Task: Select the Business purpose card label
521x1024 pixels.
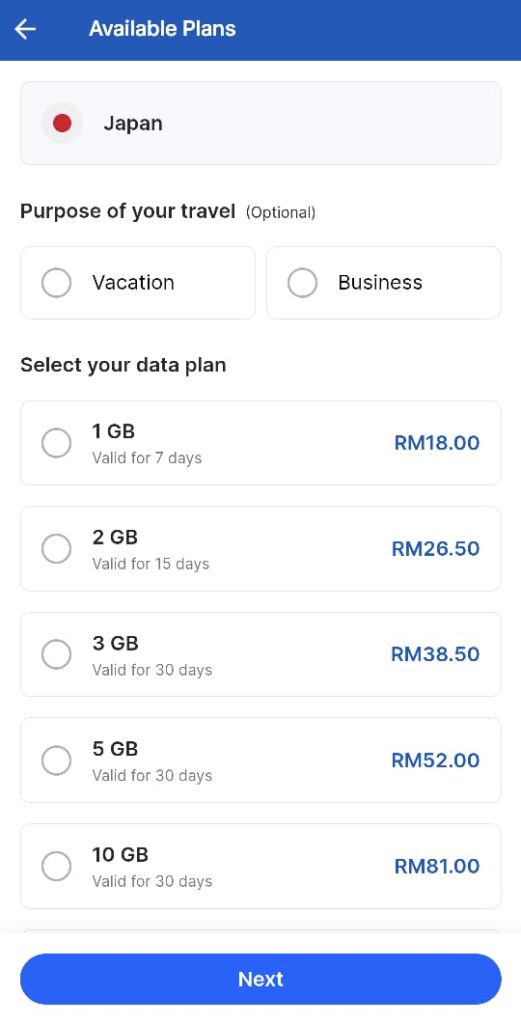Action: coord(380,283)
